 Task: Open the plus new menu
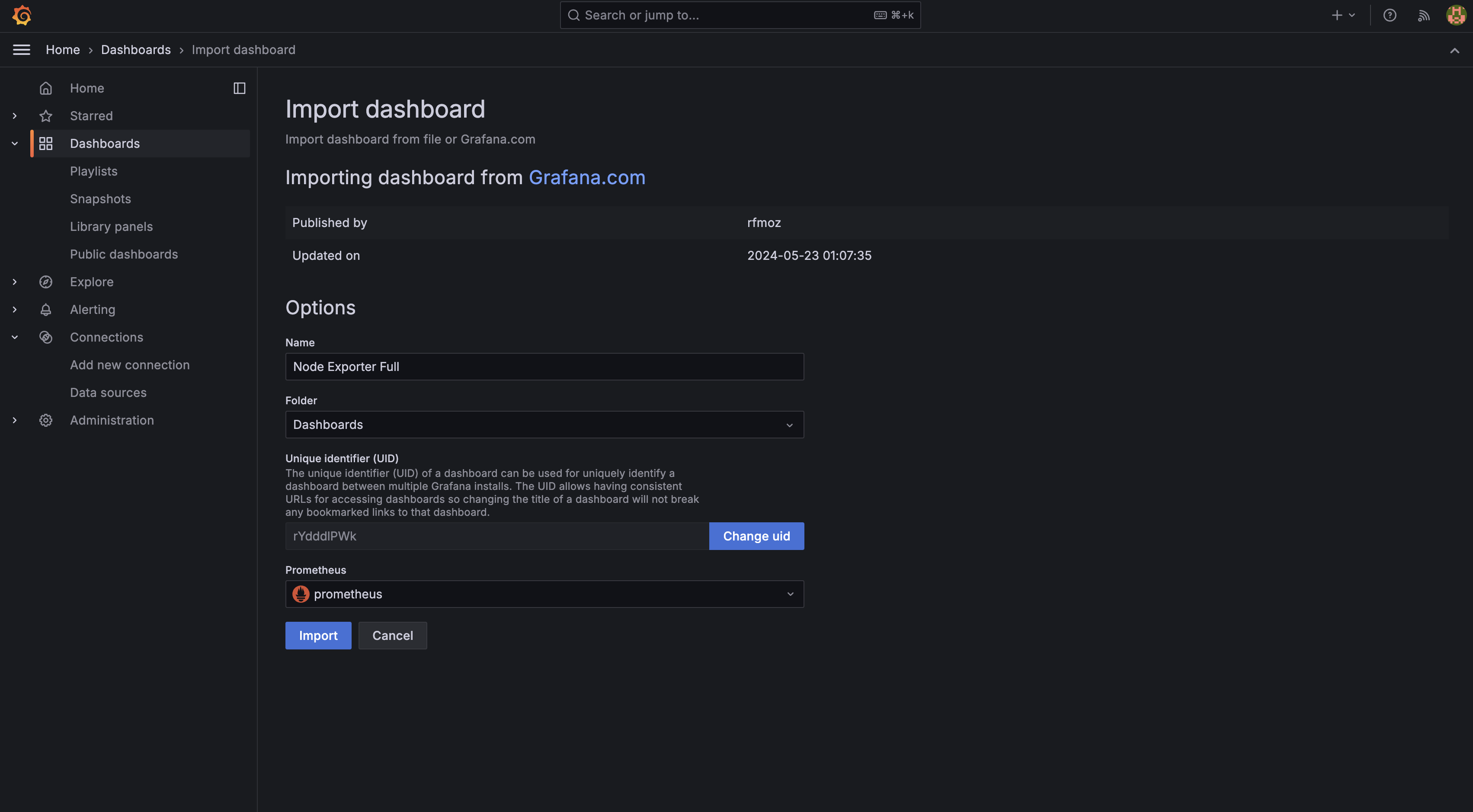pyautogui.click(x=1343, y=16)
